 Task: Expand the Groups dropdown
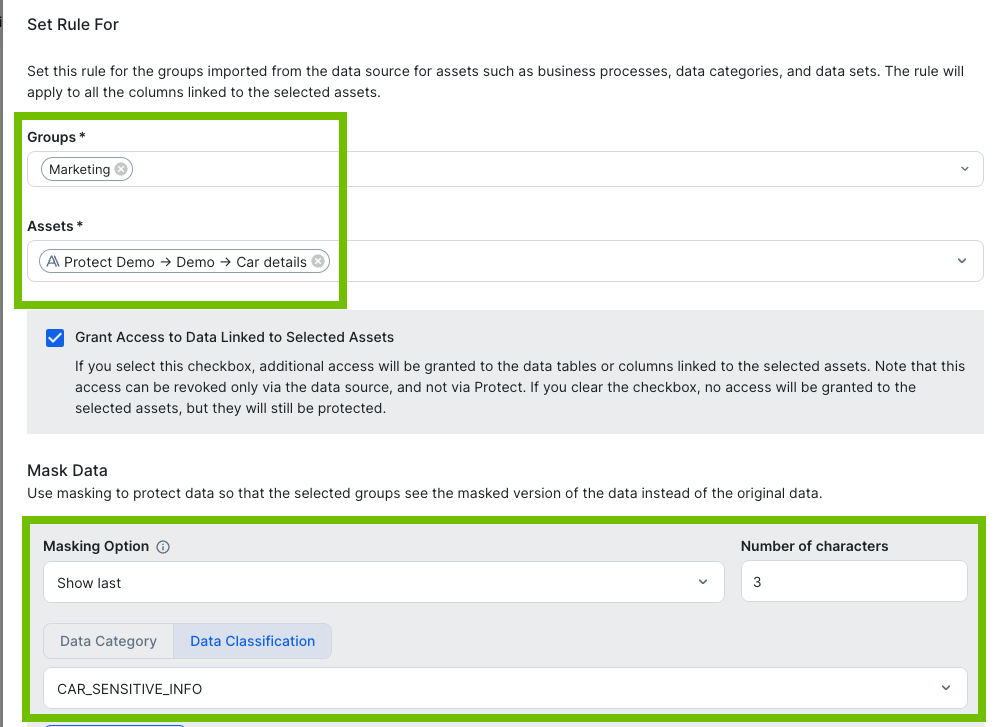click(x=965, y=168)
